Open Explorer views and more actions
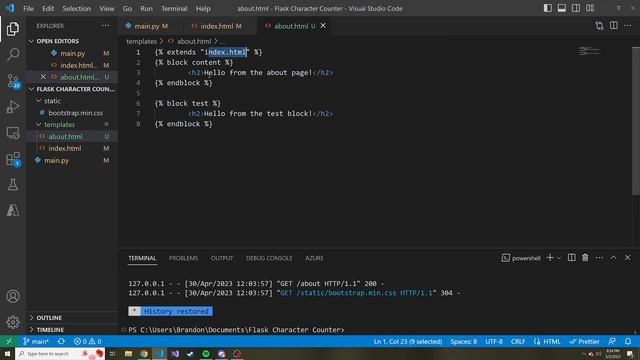 (x=105, y=26)
